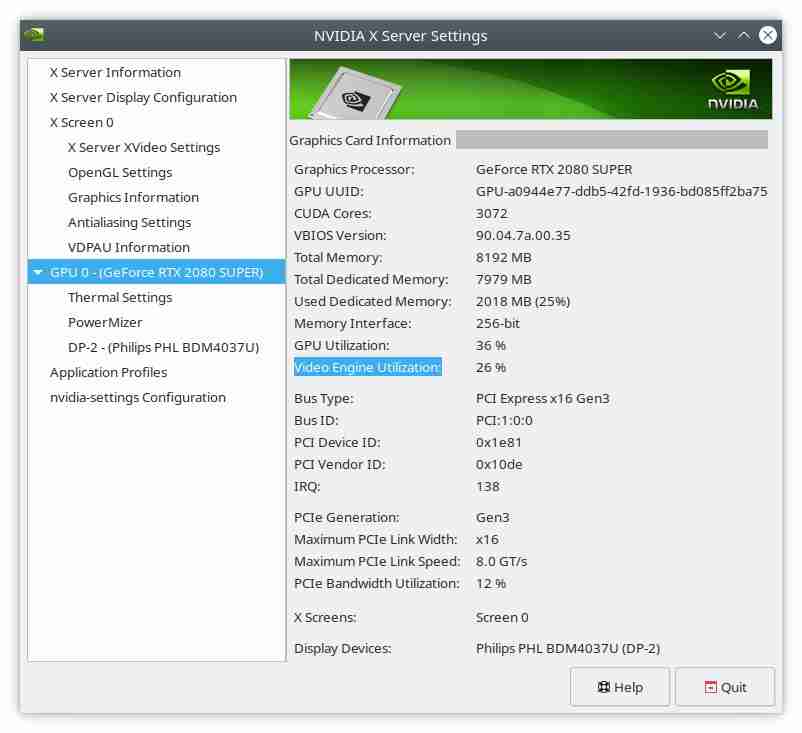Click the CUDA Cores value 3072
The width and height of the screenshot is (802, 733).
click(x=492, y=214)
